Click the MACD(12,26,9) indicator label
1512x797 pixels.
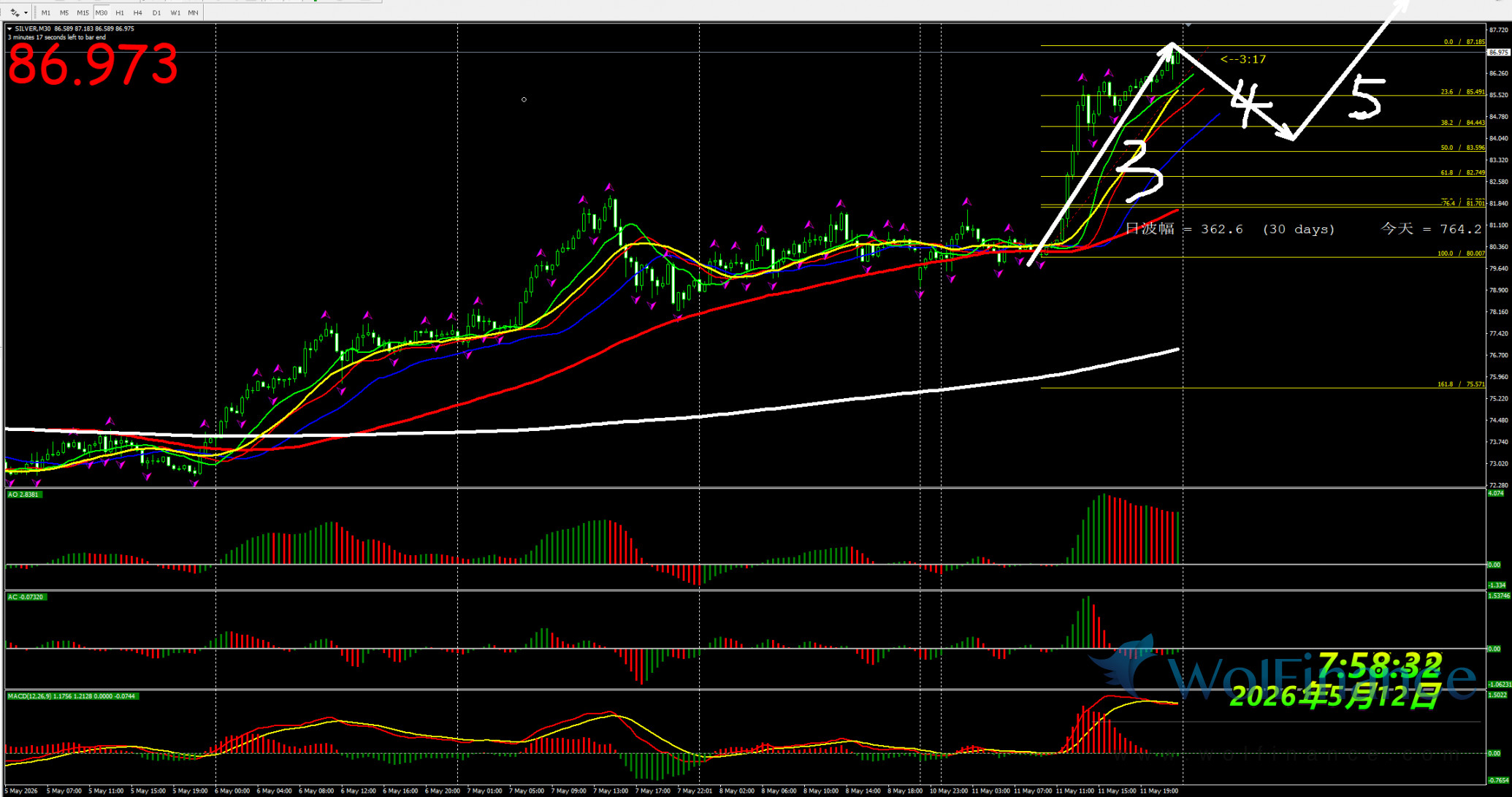[72, 696]
